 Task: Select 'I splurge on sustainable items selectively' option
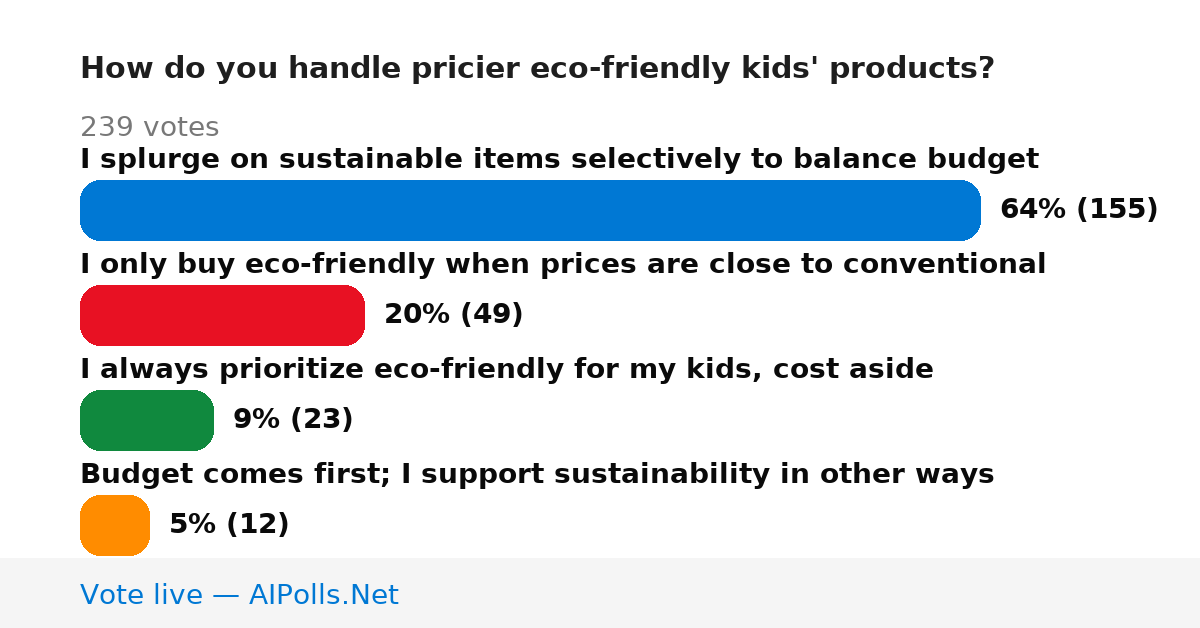pyautogui.click(x=559, y=159)
